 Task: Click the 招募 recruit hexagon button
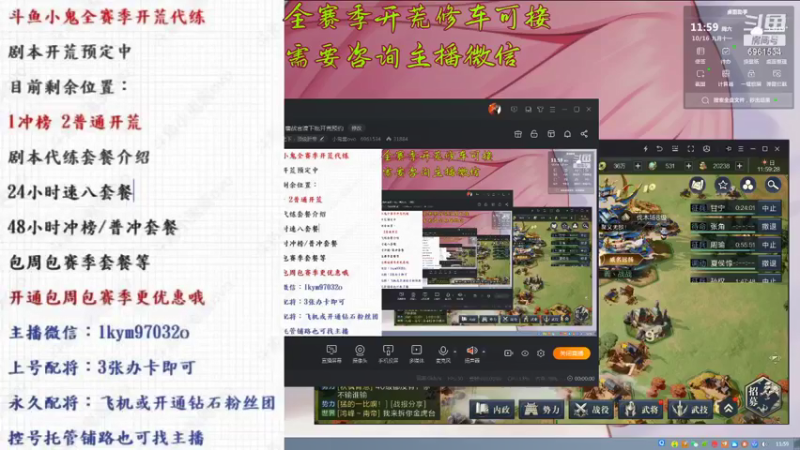762,396
